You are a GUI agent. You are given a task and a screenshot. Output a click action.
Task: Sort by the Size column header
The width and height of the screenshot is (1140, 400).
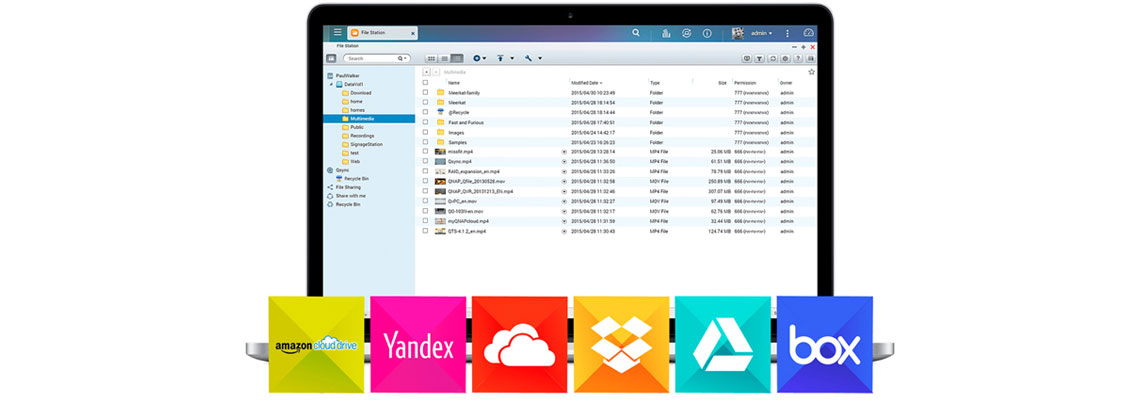click(722, 83)
